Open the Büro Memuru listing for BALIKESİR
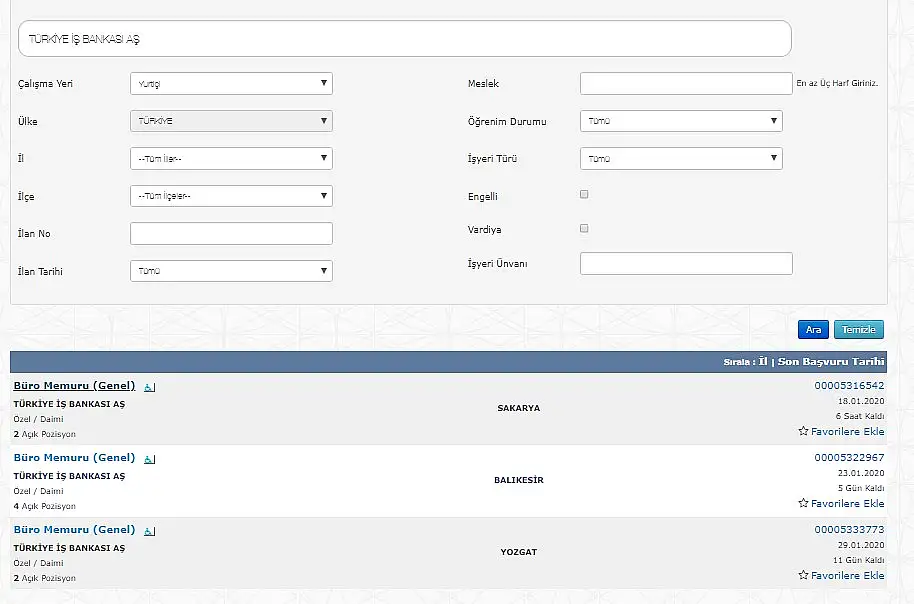914x604 pixels. pyautogui.click(x=74, y=458)
